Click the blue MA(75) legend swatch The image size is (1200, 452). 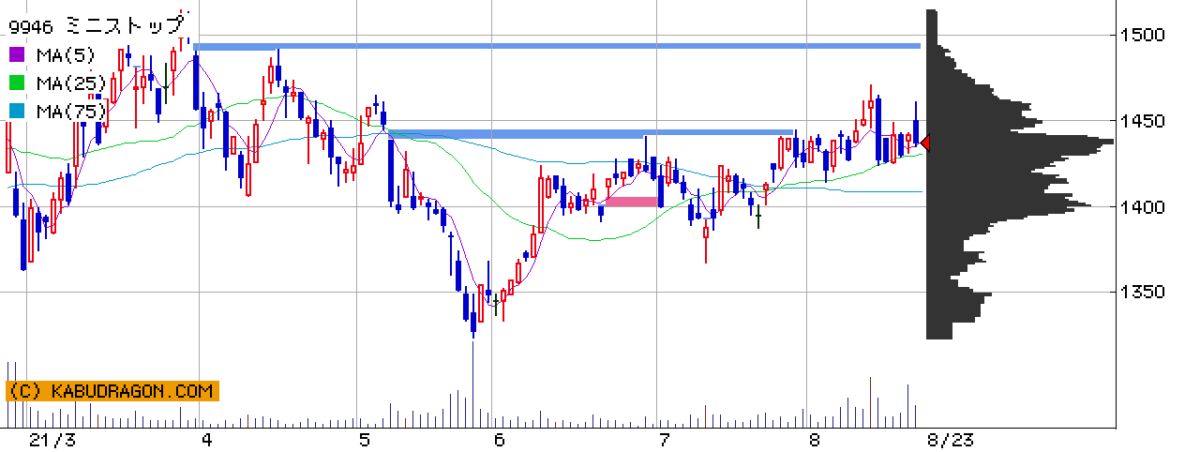pos(16,111)
